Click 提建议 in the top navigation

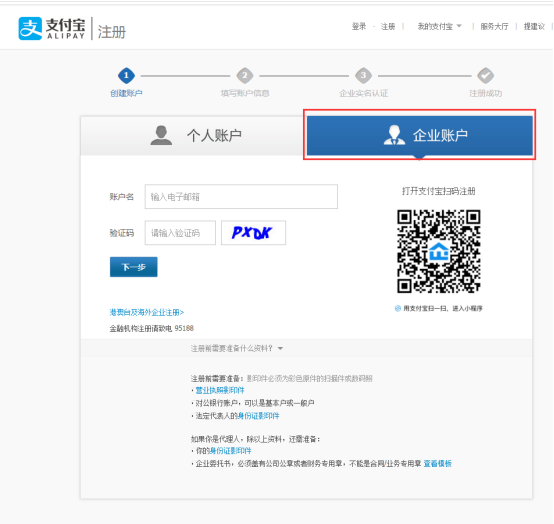pos(534,27)
